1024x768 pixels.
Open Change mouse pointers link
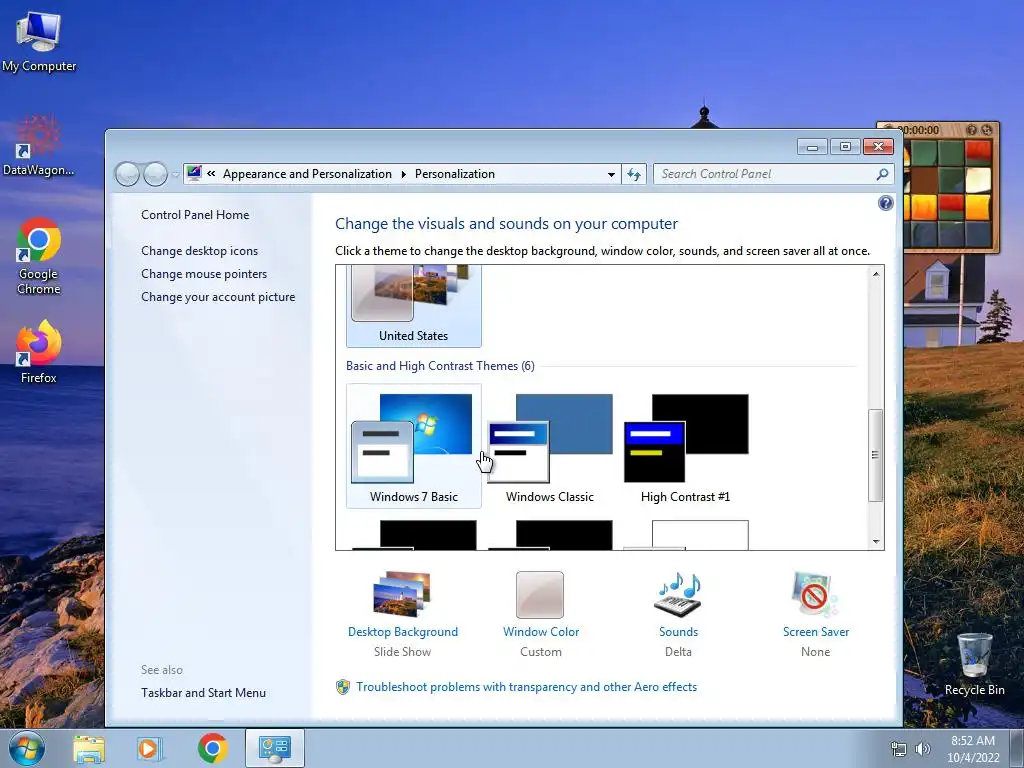(204, 274)
